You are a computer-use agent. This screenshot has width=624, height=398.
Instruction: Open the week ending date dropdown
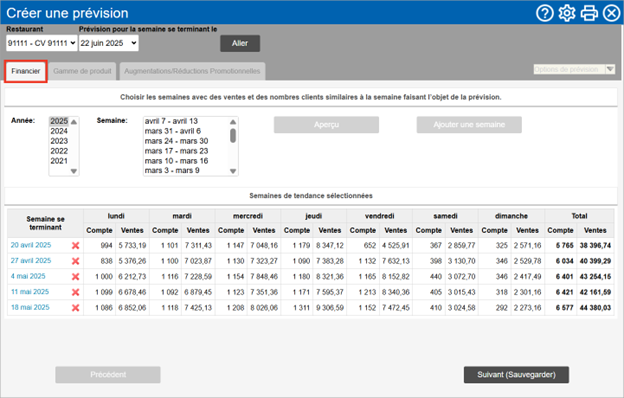pyautogui.click(x=109, y=43)
